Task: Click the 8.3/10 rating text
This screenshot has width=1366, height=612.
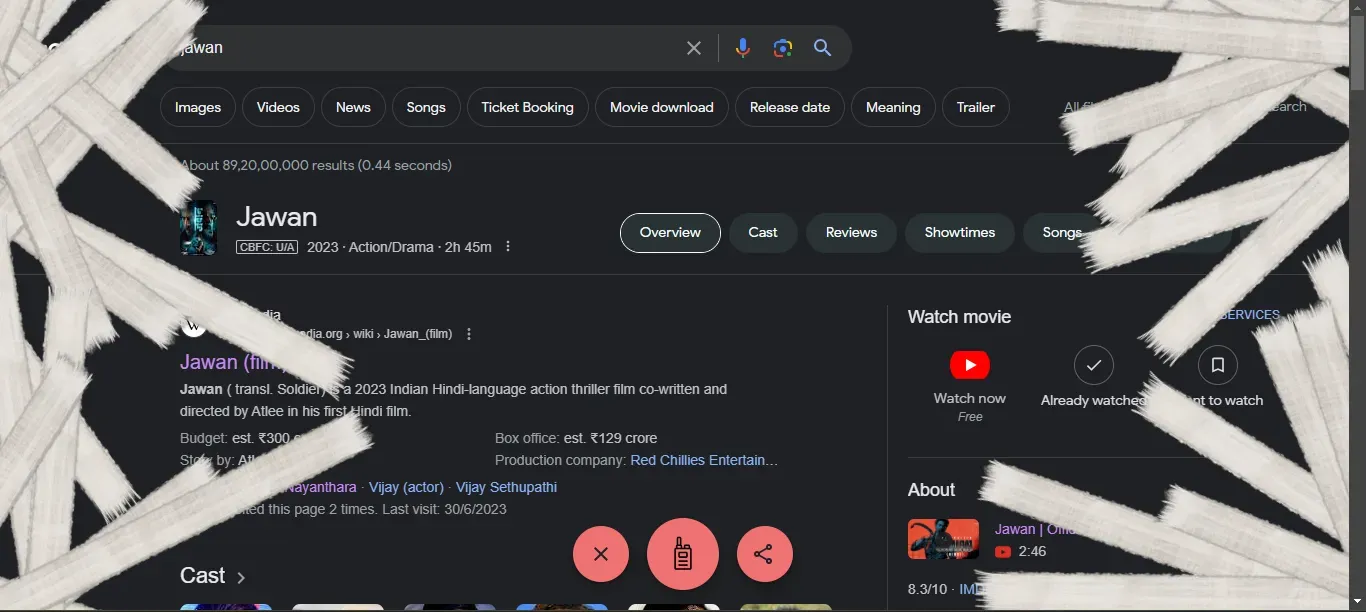Action: [x=929, y=589]
